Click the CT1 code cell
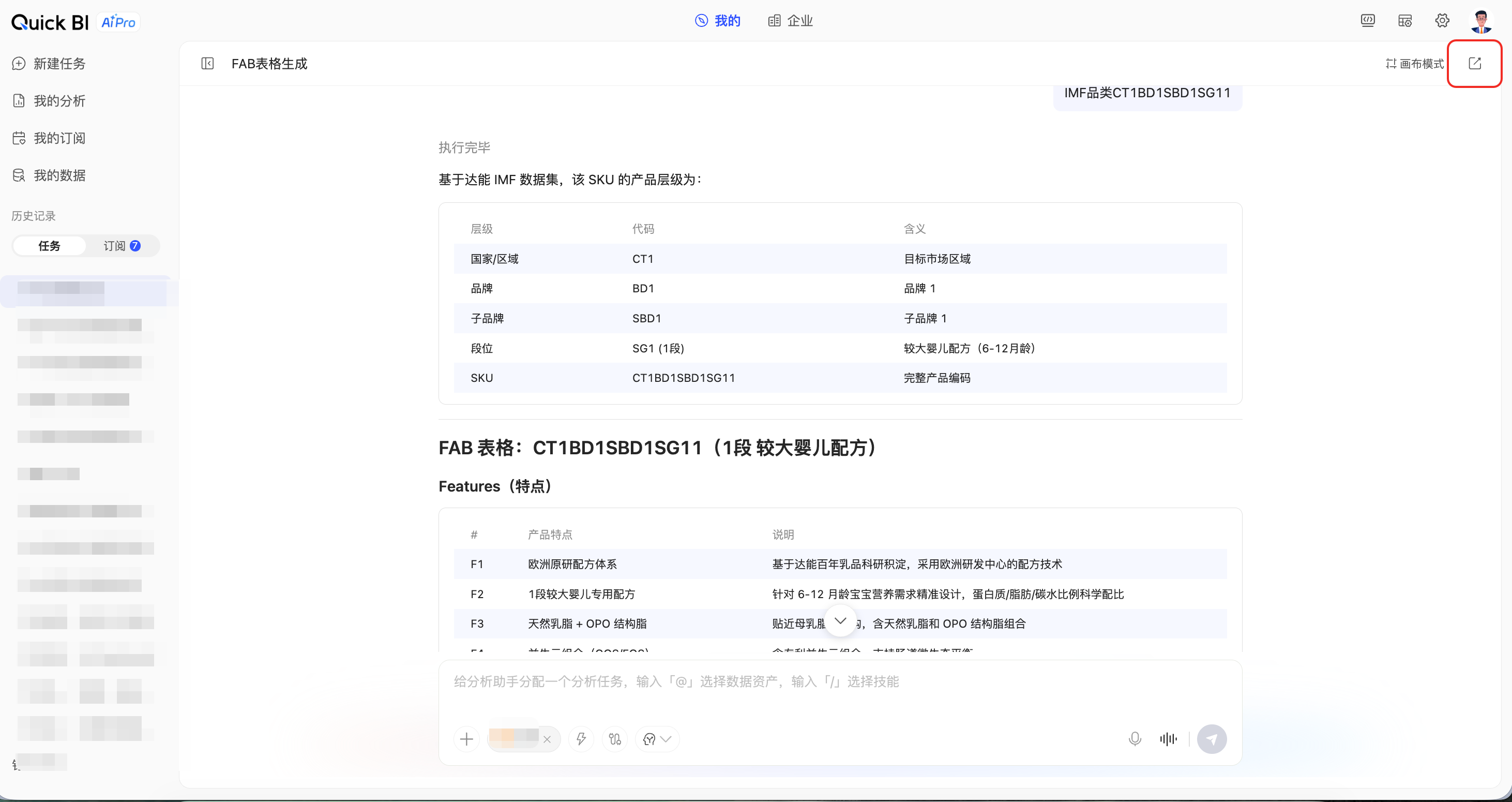 (643, 259)
